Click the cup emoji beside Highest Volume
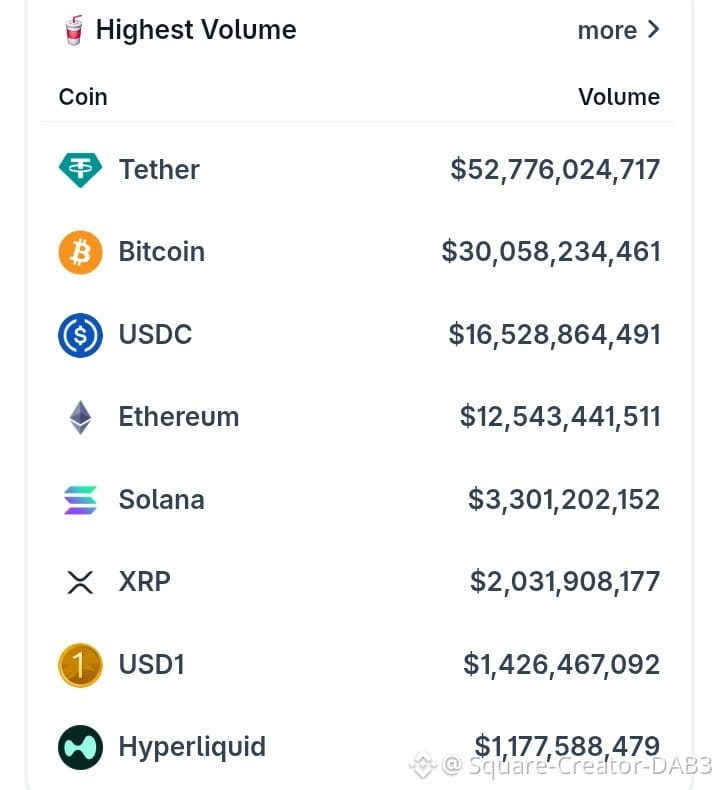The image size is (720, 790). click(74, 30)
